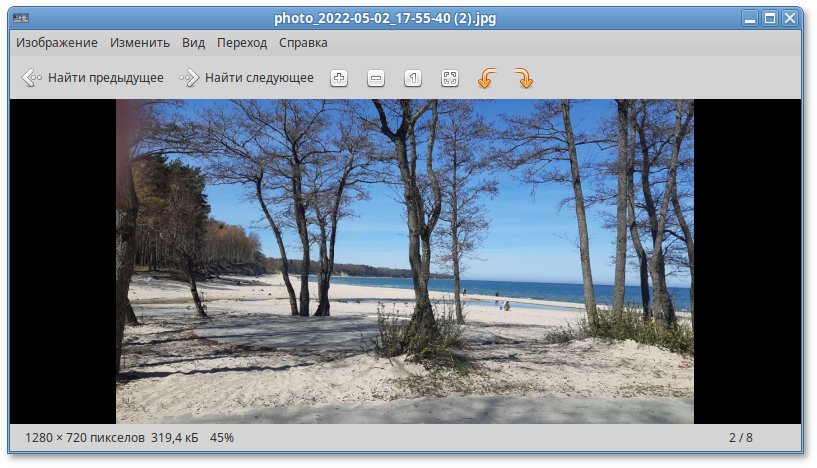The height and width of the screenshot is (468, 817).
Task: Fit image to window icon
Action: (450, 78)
